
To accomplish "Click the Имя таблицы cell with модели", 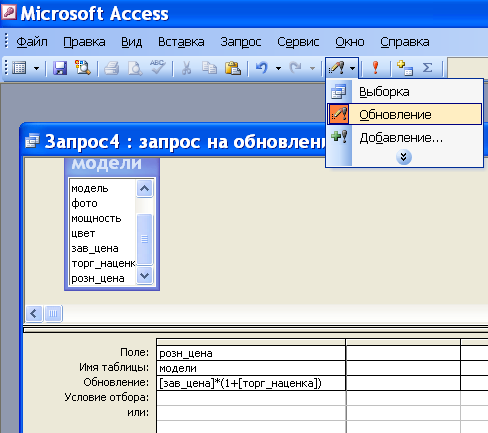I will point(251,368).
